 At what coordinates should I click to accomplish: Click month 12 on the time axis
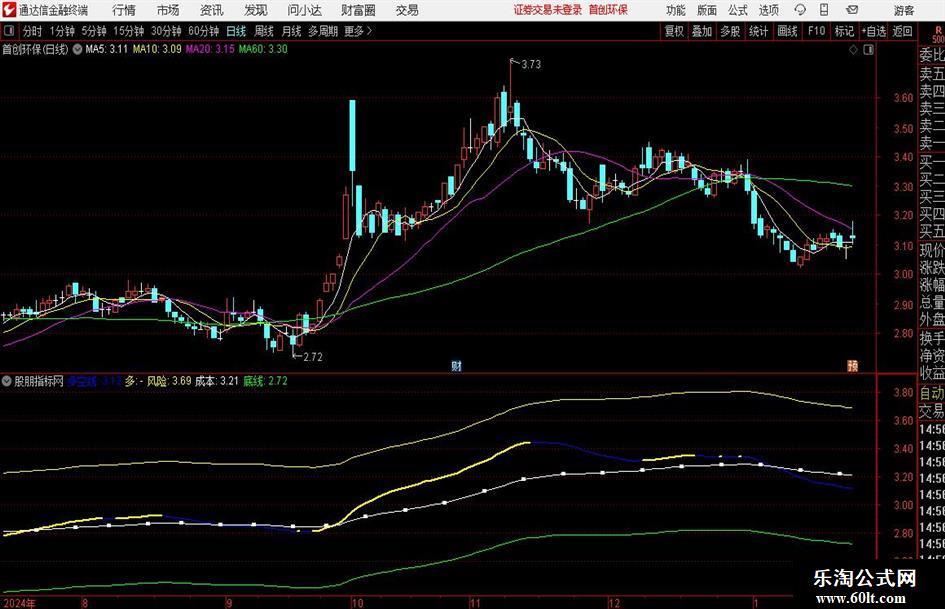coord(614,603)
